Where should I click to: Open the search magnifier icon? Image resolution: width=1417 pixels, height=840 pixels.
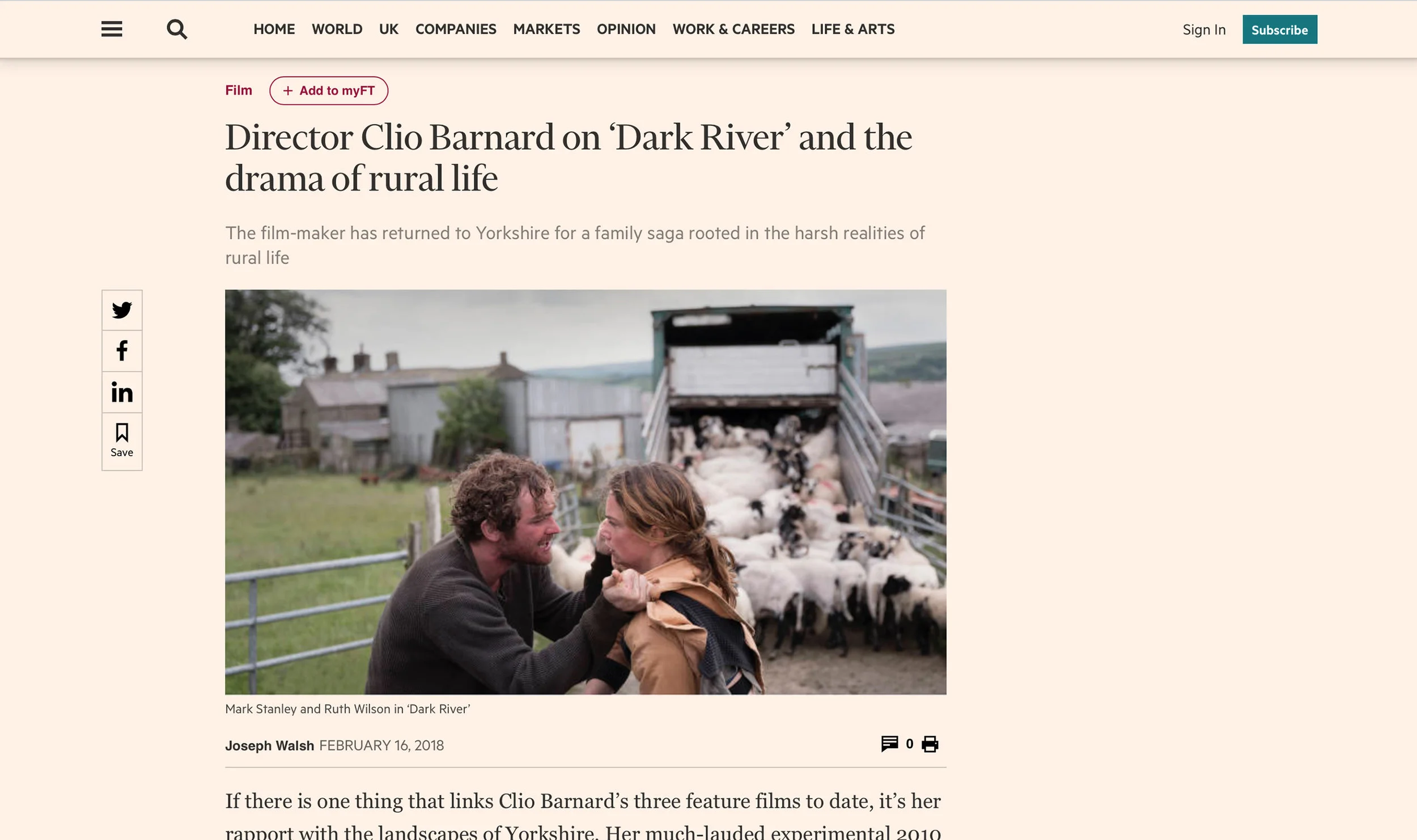177,29
